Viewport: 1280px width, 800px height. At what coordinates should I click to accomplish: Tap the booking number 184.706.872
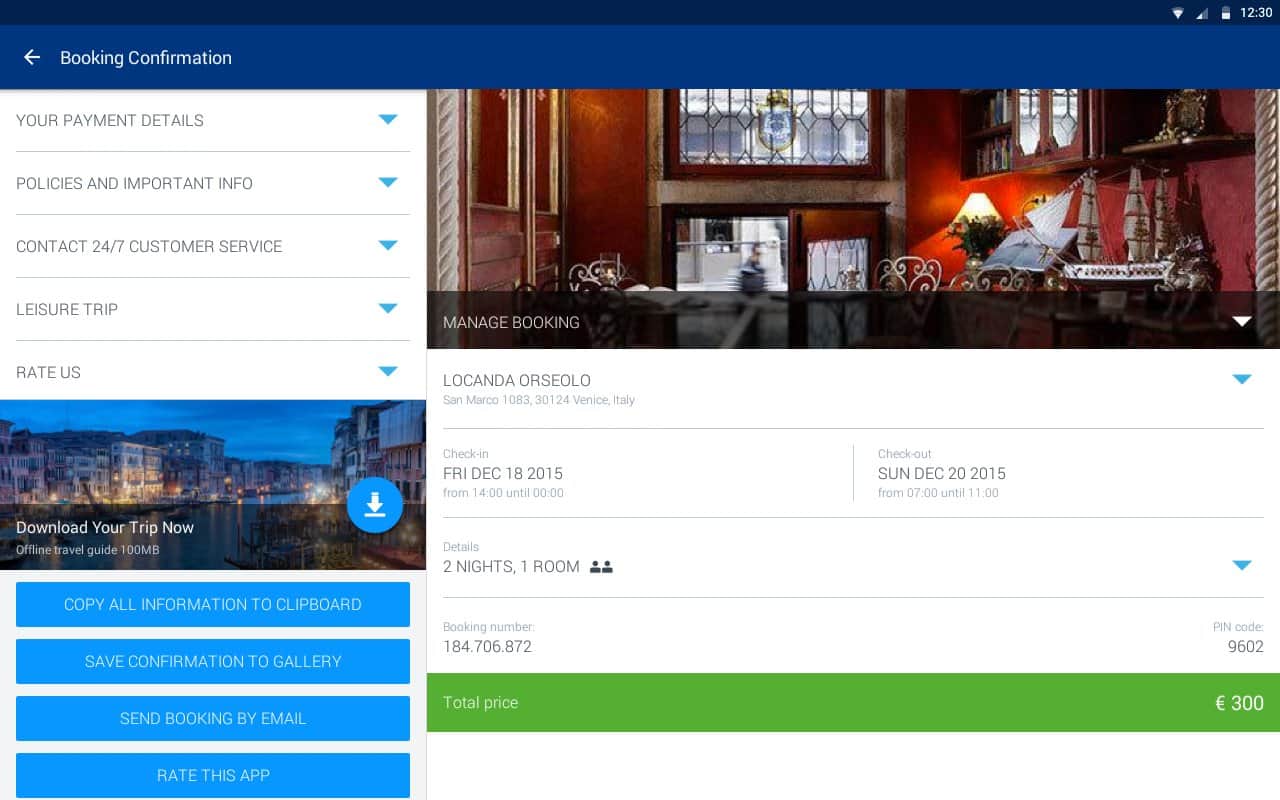click(488, 647)
